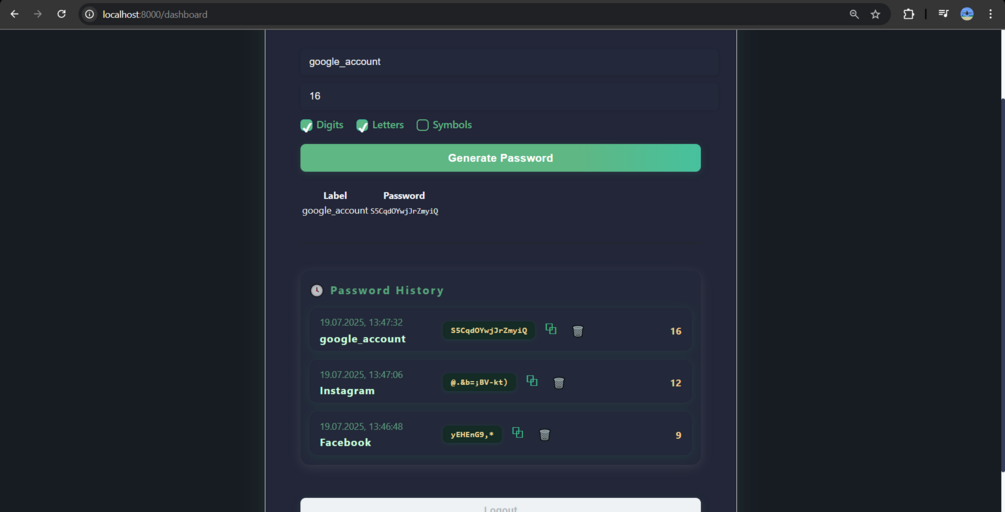The height and width of the screenshot is (512, 1005).
Task: Open browser extensions menu
Action: tap(908, 14)
